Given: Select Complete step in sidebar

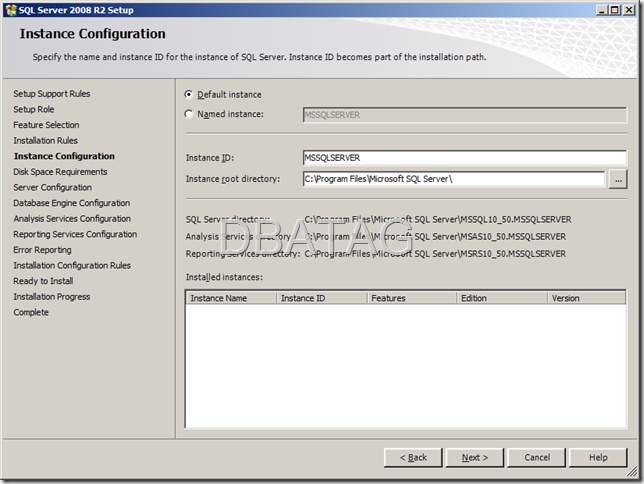Looking at the screenshot, I should pos(31,312).
